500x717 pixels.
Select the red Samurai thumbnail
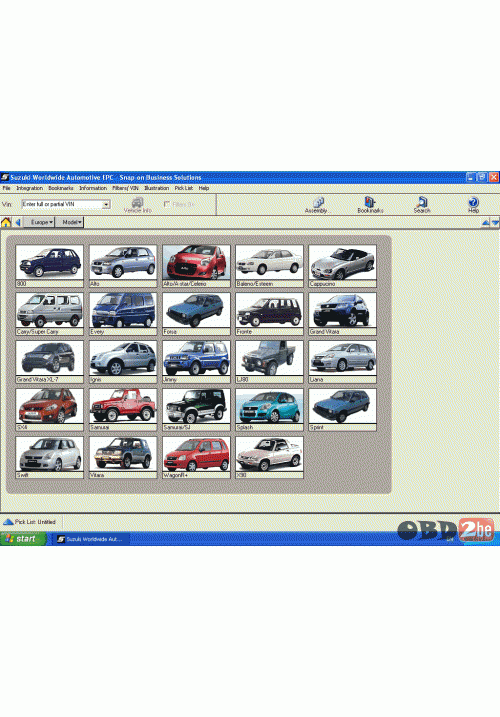pos(123,410)
